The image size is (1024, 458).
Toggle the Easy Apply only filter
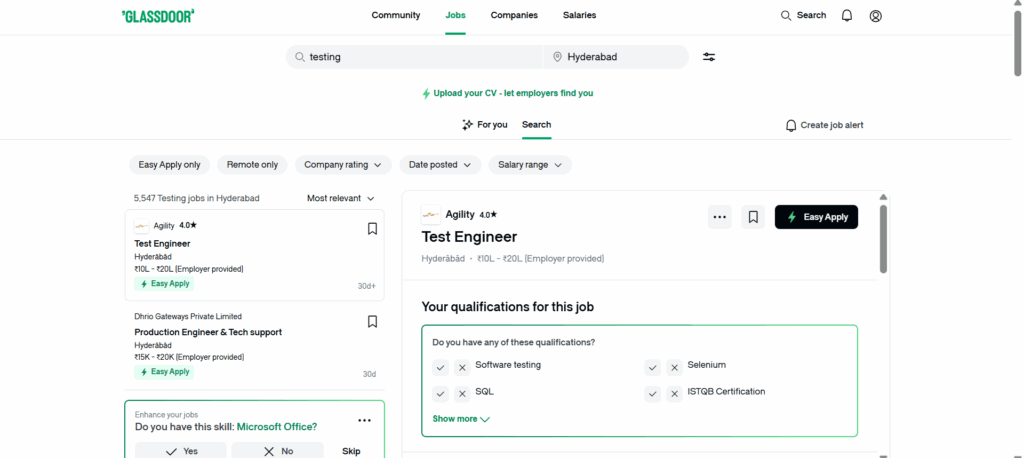170,165
